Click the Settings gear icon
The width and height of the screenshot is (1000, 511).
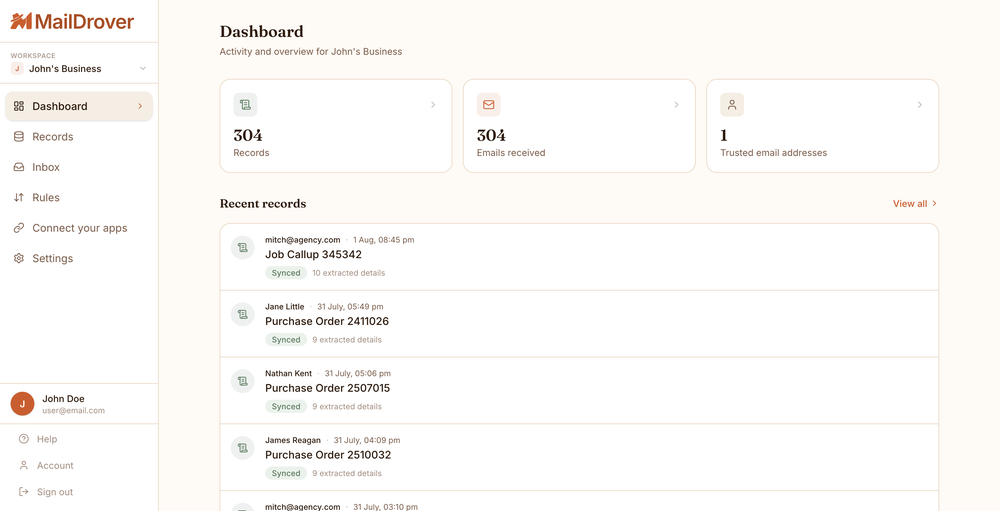[19, 258]
